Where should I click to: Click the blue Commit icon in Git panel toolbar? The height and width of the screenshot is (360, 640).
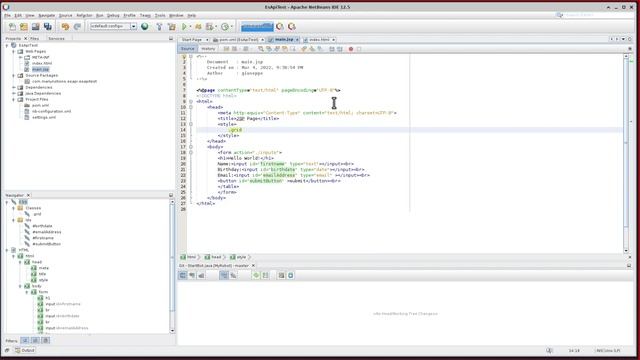(x=291, y=276)
